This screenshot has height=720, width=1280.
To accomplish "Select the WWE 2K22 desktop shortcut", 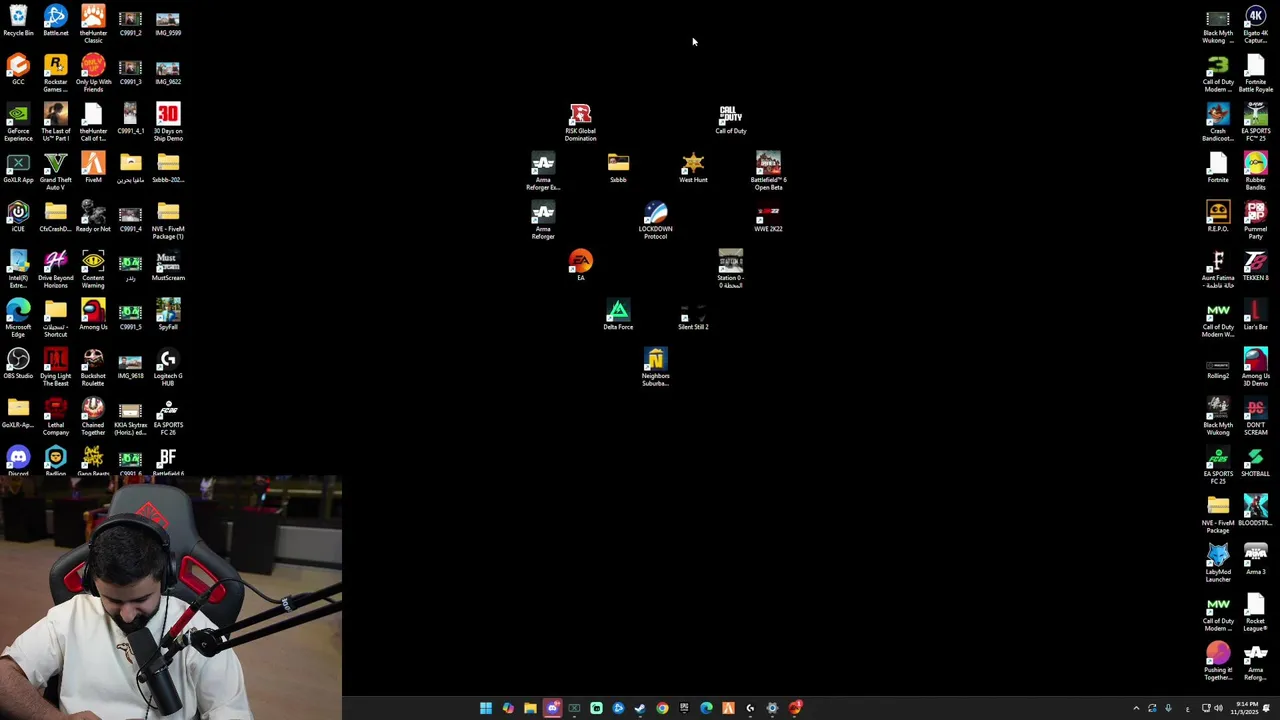I will coord(768,217).
